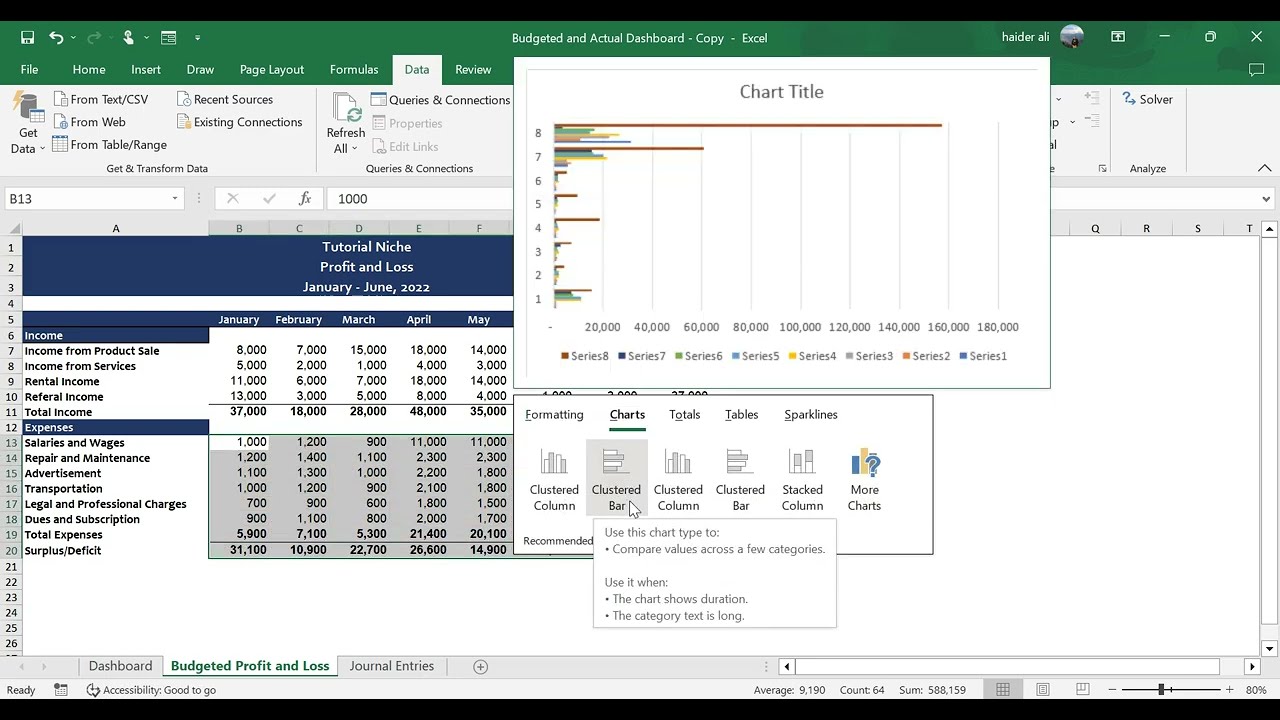Click the horizontal scrollbar right arrow

pos(1251,666)
